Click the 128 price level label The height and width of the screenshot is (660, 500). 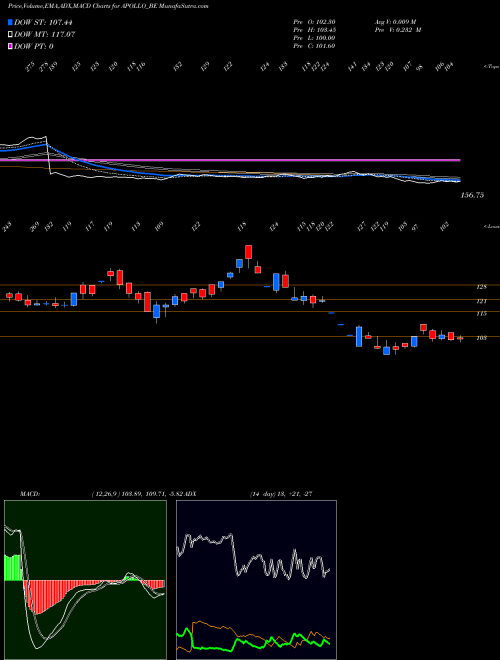[481, 287]
